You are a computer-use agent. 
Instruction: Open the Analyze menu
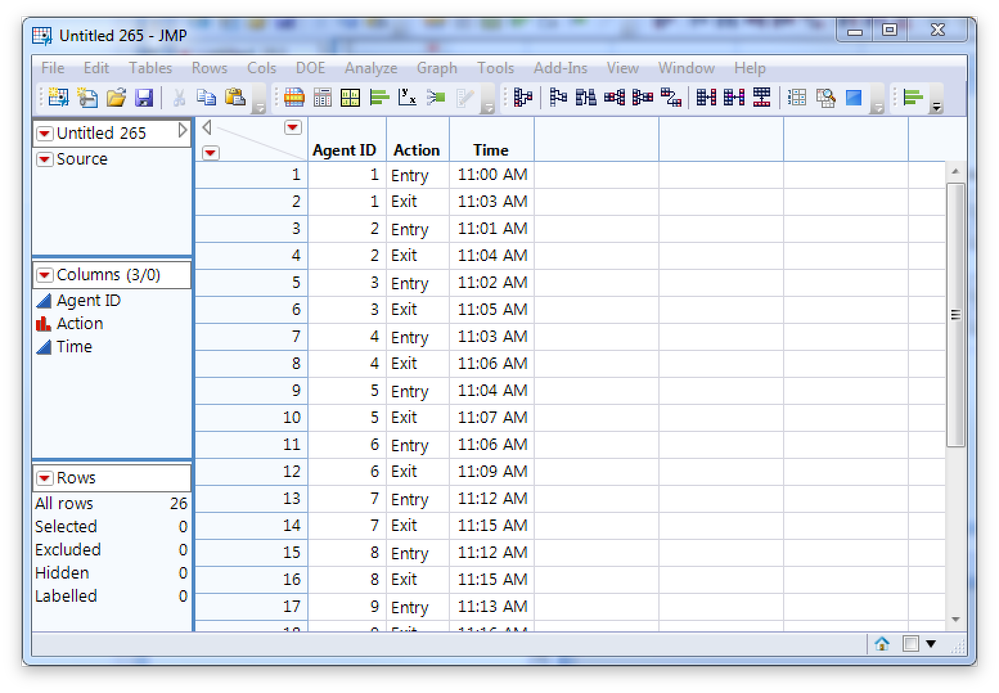click(371, 68)
